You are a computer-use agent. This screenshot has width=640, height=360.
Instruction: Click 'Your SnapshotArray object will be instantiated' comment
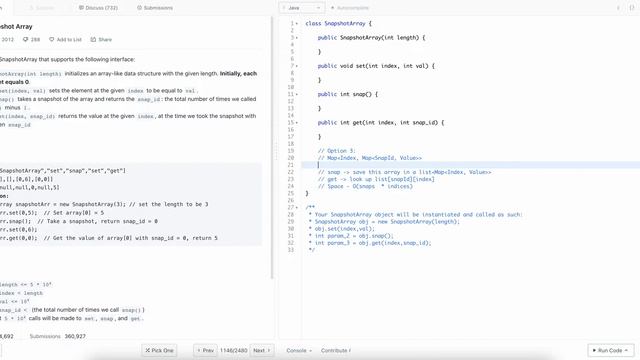415,215
